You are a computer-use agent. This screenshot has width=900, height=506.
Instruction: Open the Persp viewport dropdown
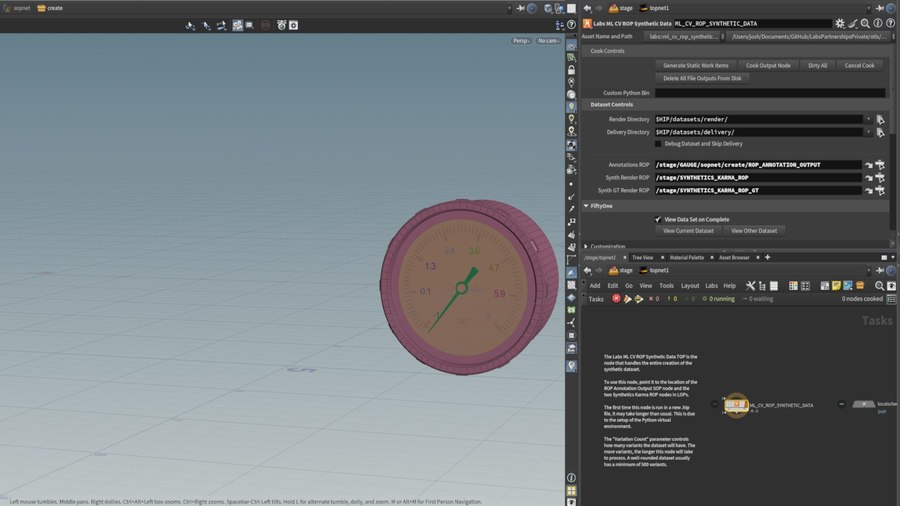pos(521,41)
